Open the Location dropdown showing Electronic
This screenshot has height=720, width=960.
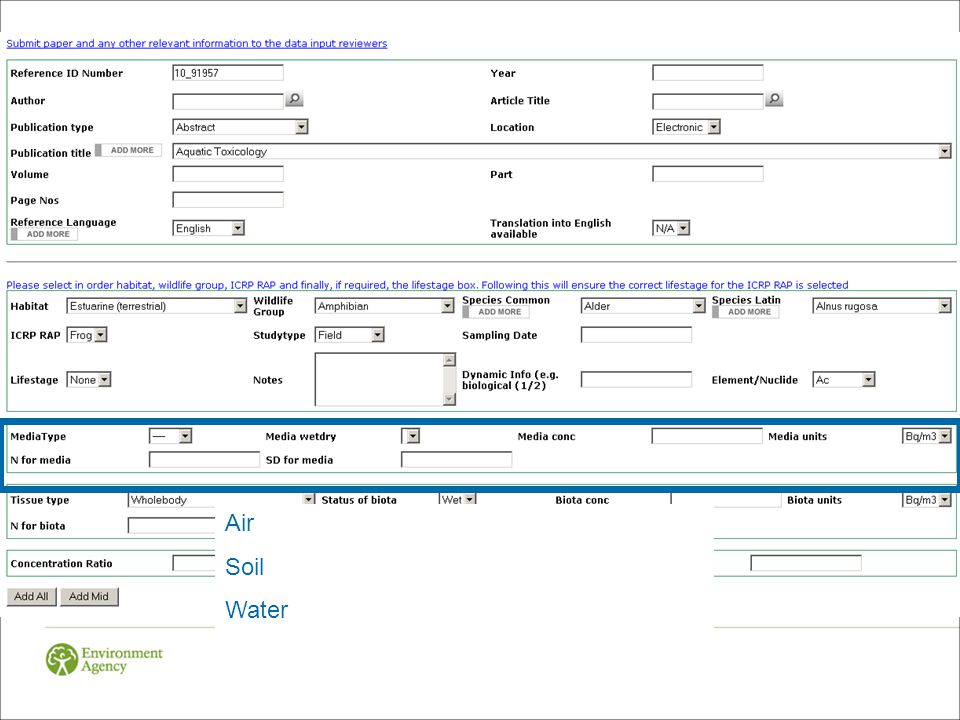(x=686, y=127)
